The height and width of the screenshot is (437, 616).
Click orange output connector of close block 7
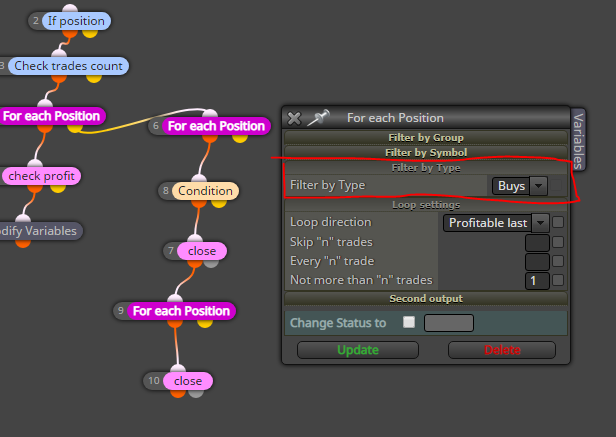(x=195, y=263)
